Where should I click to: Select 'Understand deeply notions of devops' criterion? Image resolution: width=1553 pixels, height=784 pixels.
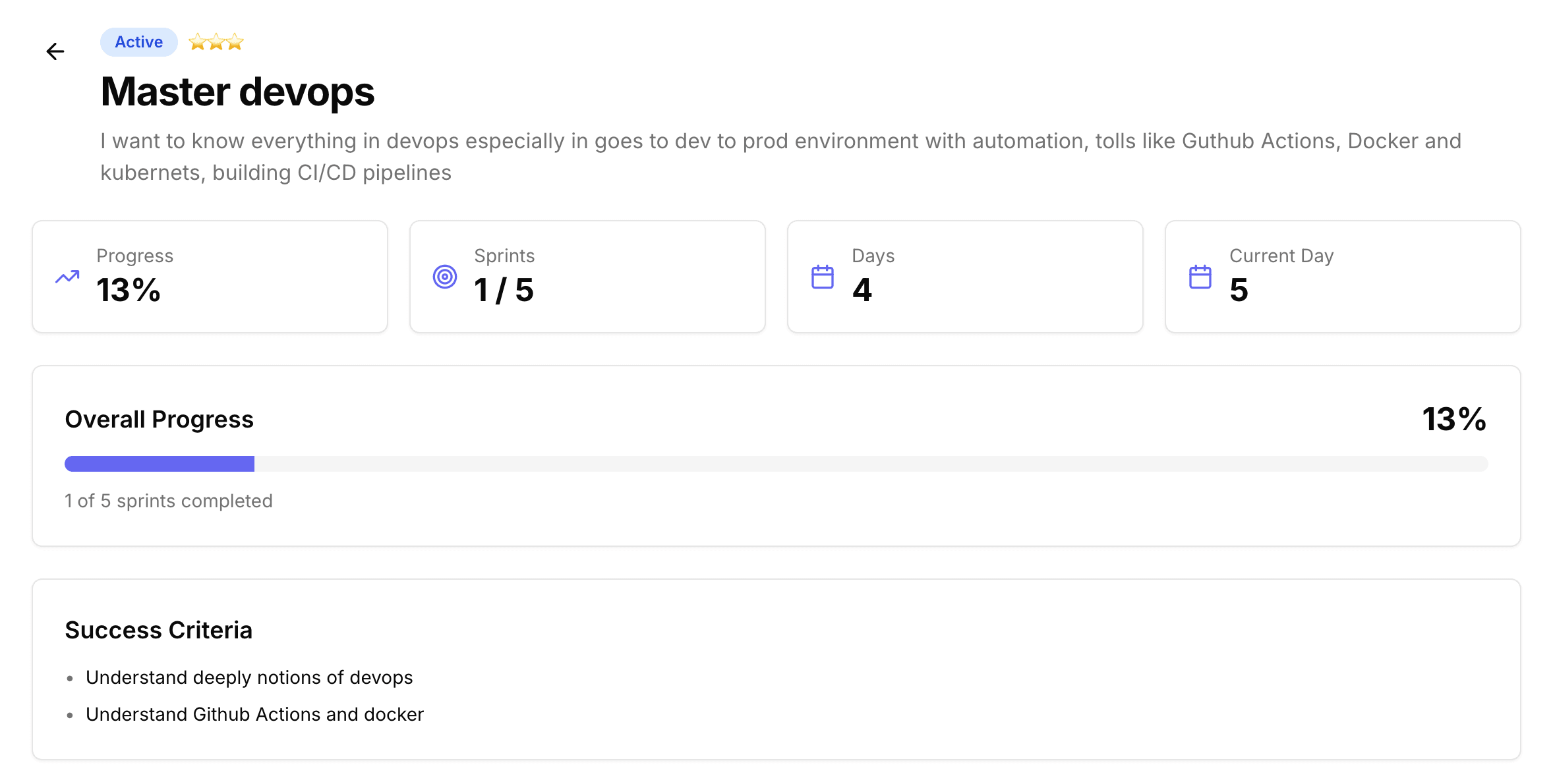point(249,678)
